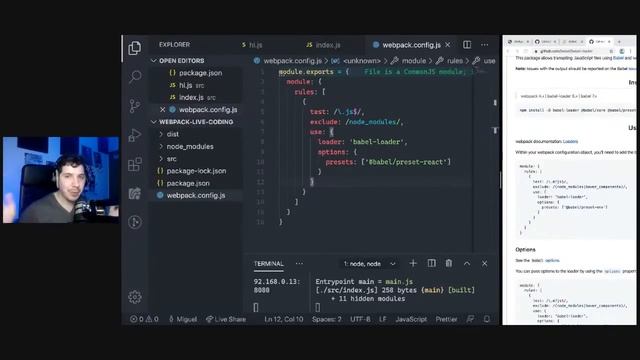Open the Explorer view in activity bar
This screenshot has height=360, width=640.
coord(135,48)
